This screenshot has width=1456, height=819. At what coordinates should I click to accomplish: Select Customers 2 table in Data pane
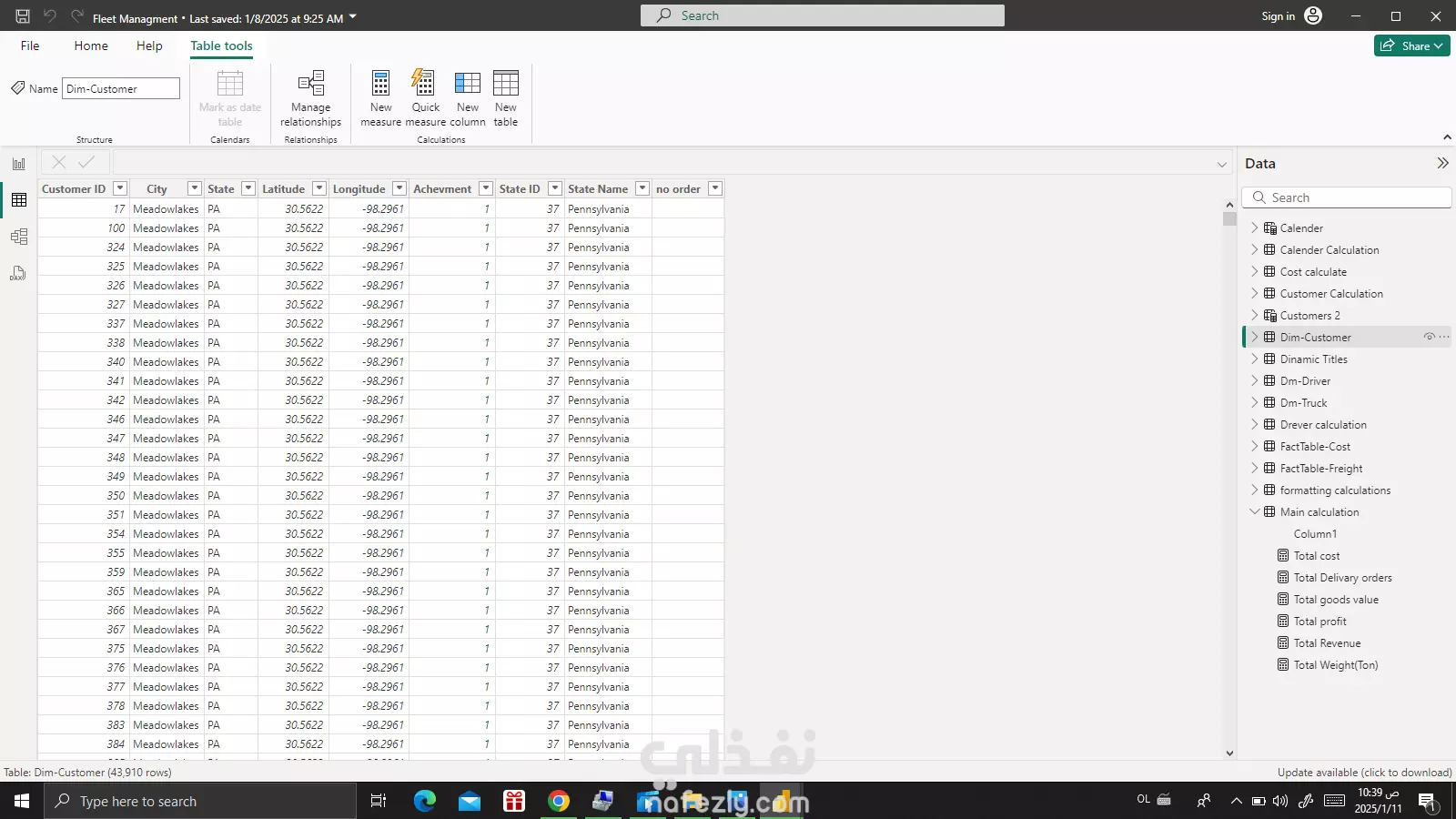(1309, 316)
